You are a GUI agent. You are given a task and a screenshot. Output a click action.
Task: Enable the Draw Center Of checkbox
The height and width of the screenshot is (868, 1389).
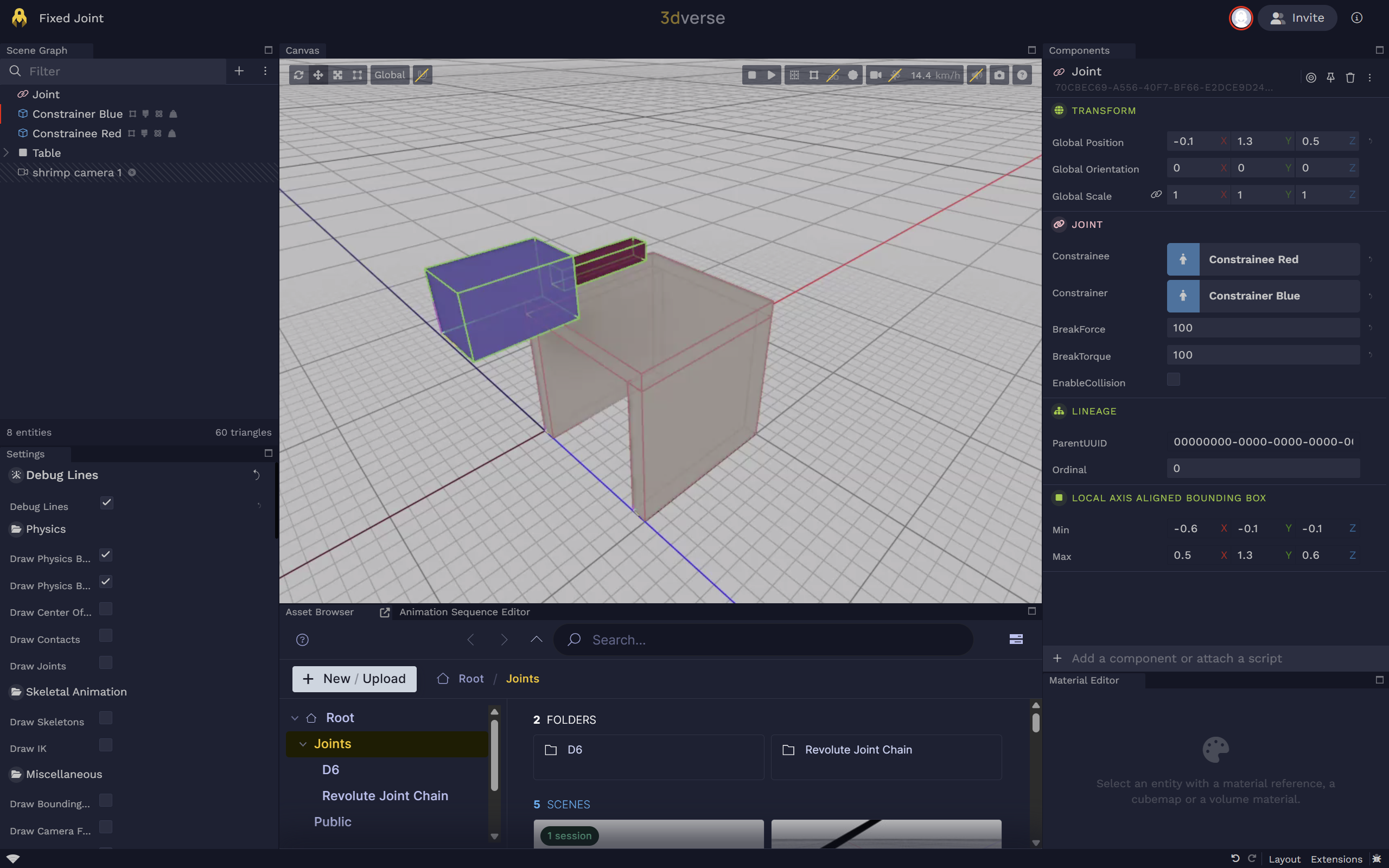[x=106, y=609]
